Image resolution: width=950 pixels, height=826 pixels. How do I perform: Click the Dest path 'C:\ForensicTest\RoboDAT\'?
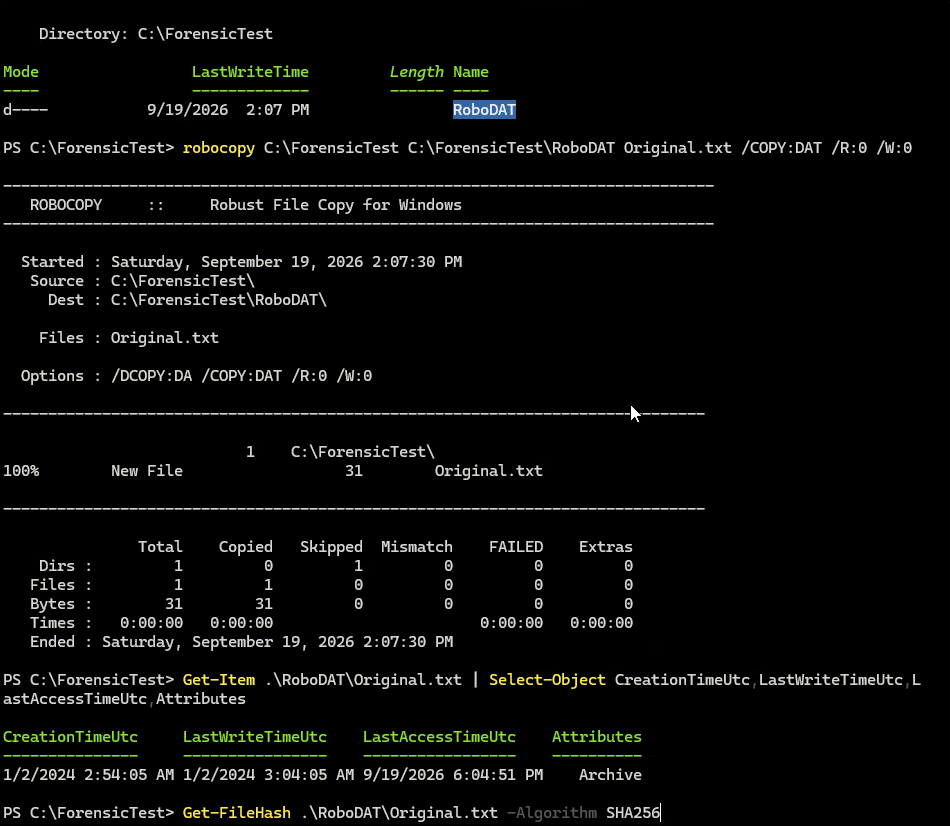pos(219,300)
